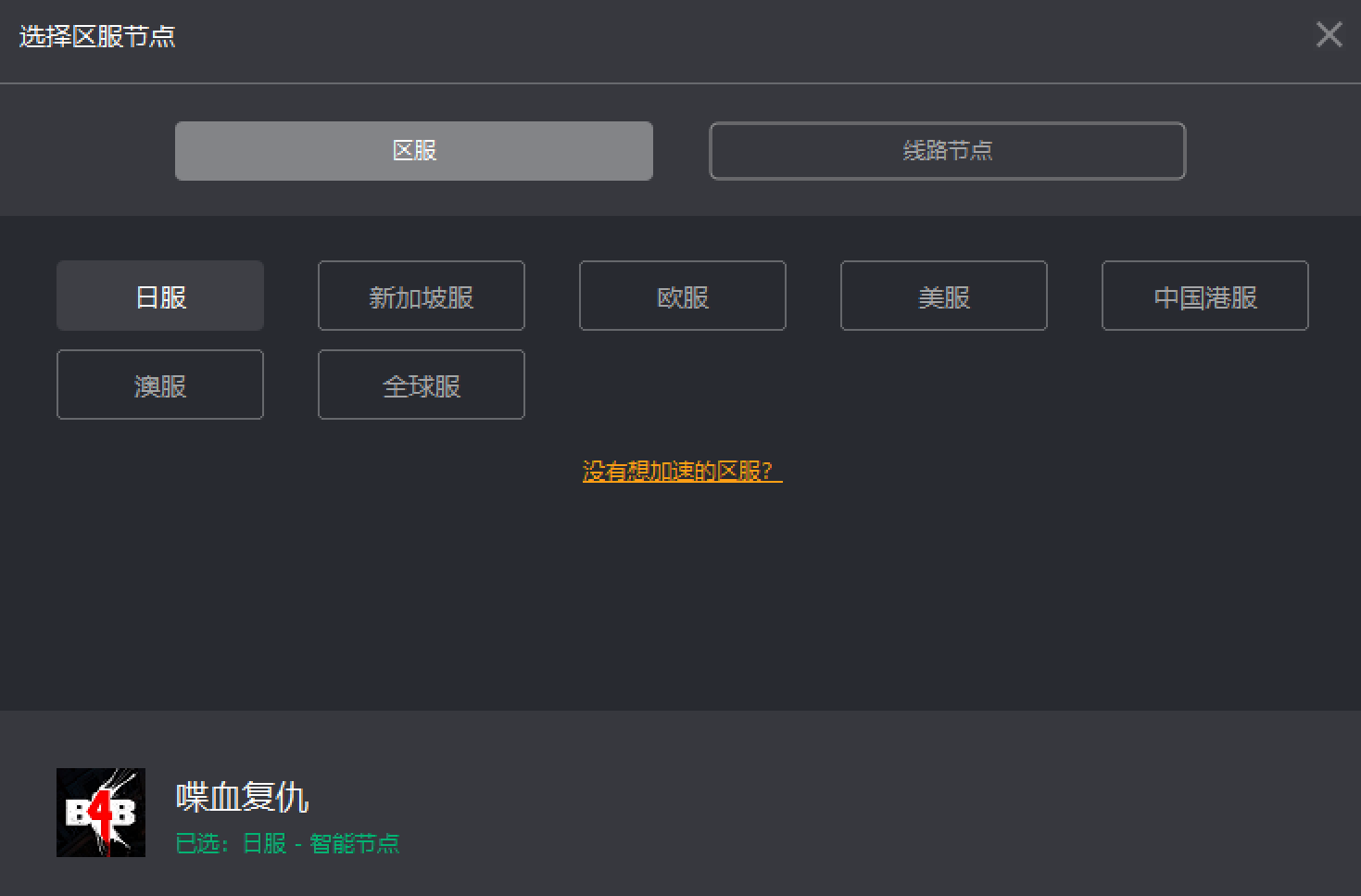Click the 已选: 日服 - 智能节点 status text

(288, 843)
